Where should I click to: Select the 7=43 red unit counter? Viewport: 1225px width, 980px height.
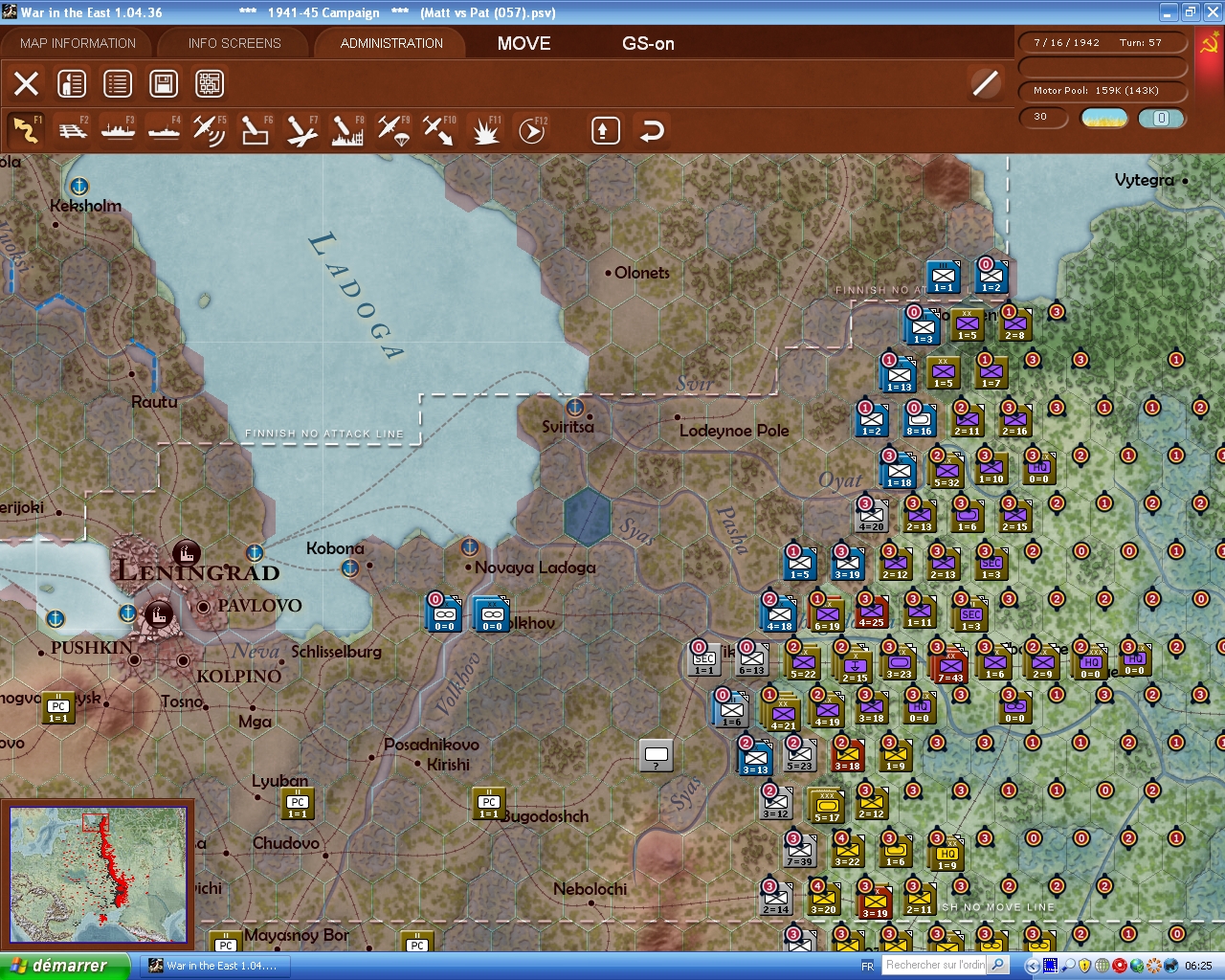(x=950, y=667)
